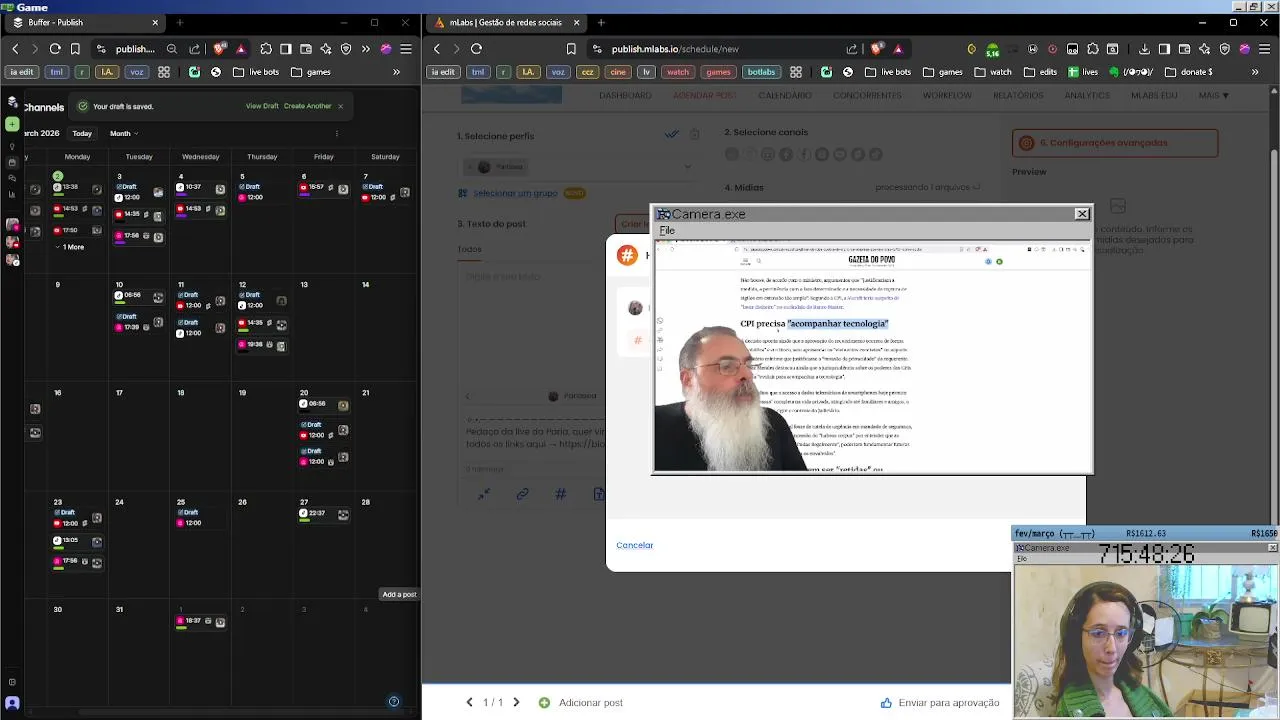Bookmark the Buffer Publish page
Screen dimensions: 1280x720
click(75, 48)
